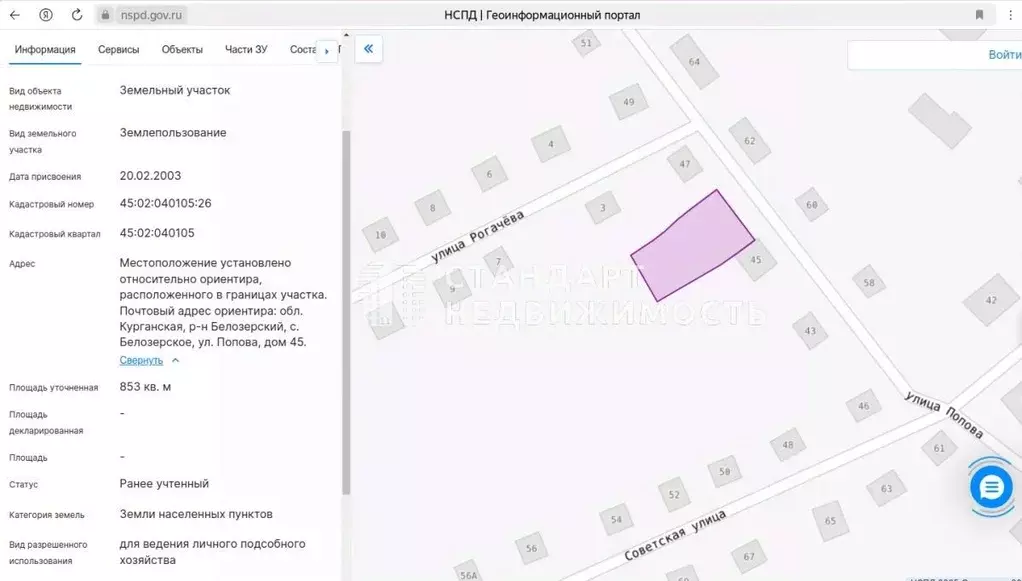Viewport: 1022px width, 581px height.
Task: Collapse the info panel with « button
Action: click(x=368, y=48)
